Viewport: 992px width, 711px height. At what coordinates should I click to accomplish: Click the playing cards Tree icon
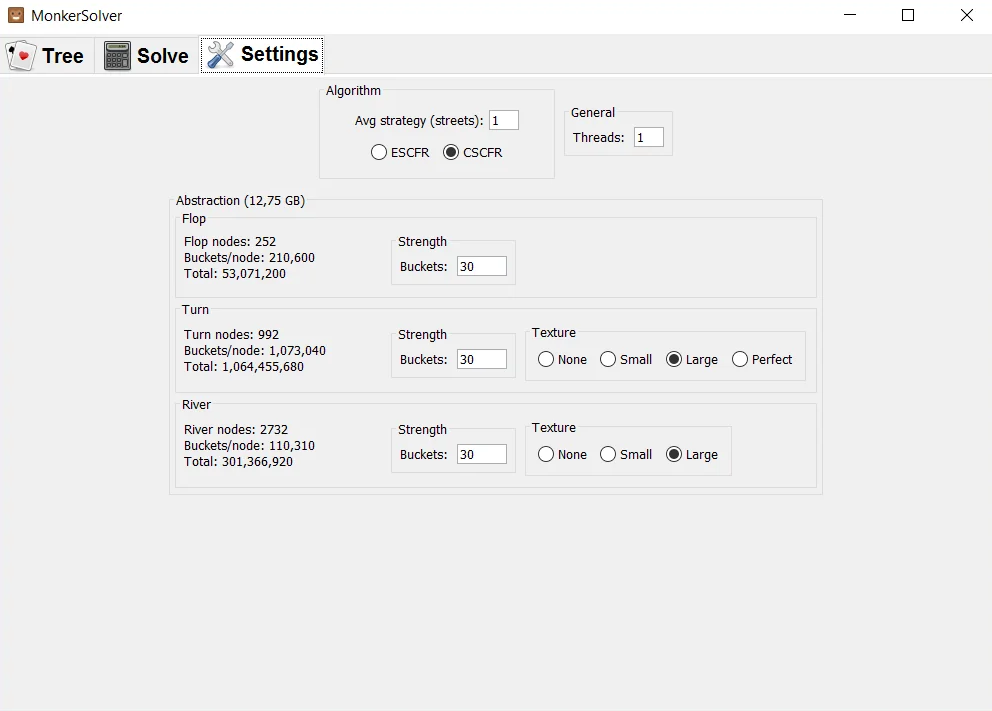(x=20, y=56)
